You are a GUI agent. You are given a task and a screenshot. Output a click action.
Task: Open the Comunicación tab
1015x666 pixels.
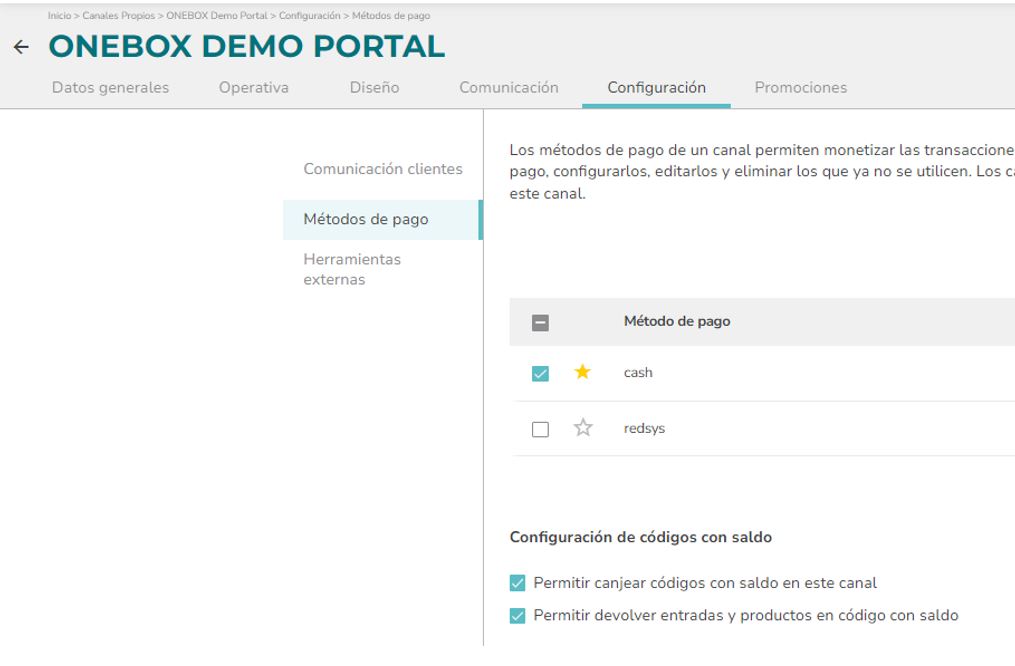(x=509, y=87)
